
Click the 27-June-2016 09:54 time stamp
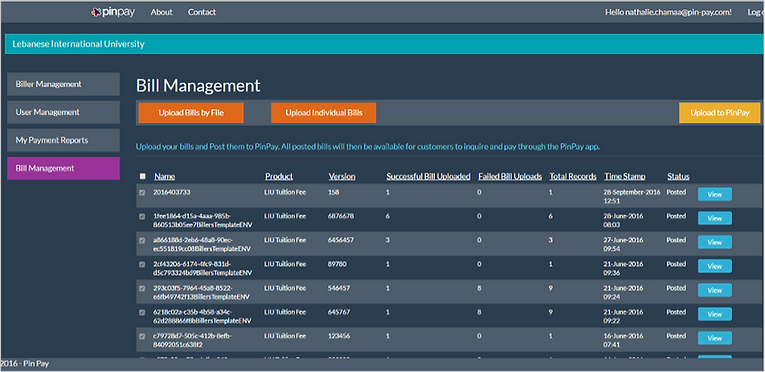[624, 244]
